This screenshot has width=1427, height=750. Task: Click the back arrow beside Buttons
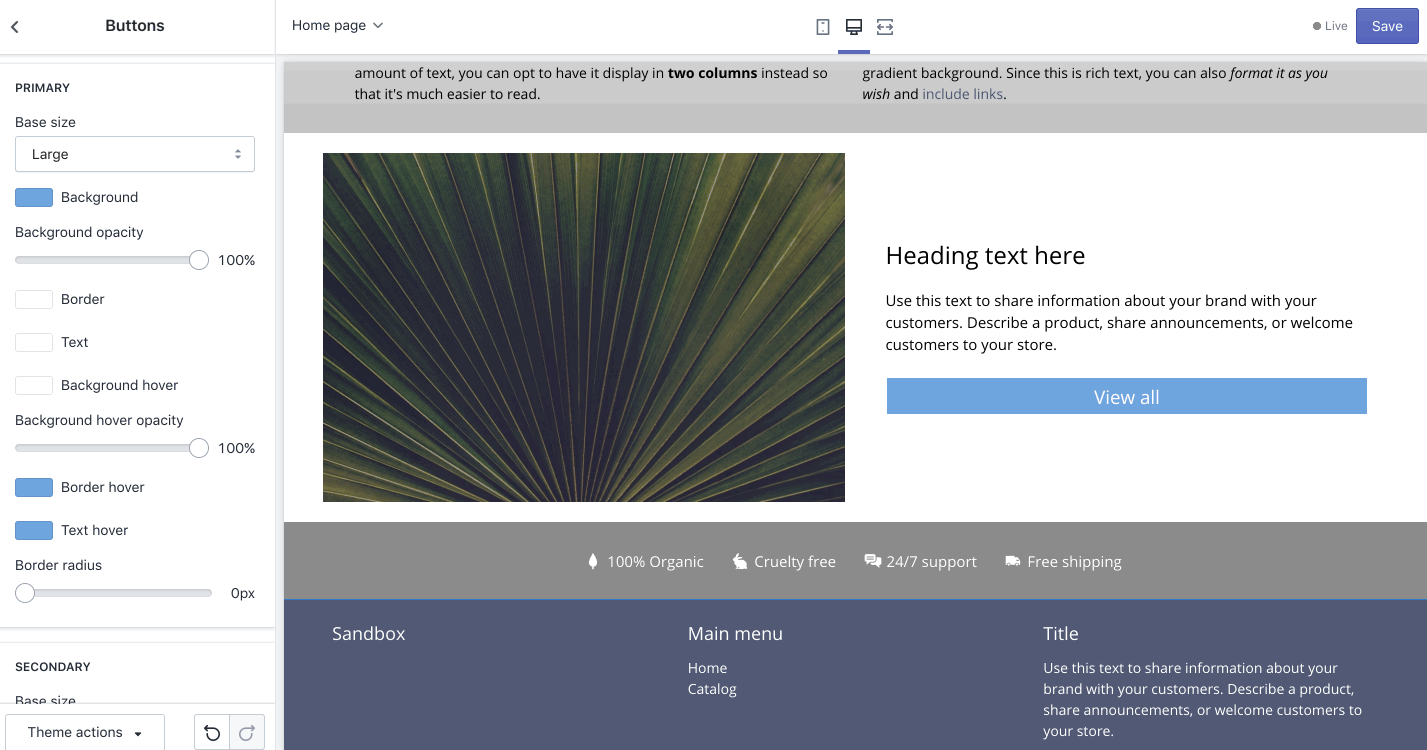(15, 27)
